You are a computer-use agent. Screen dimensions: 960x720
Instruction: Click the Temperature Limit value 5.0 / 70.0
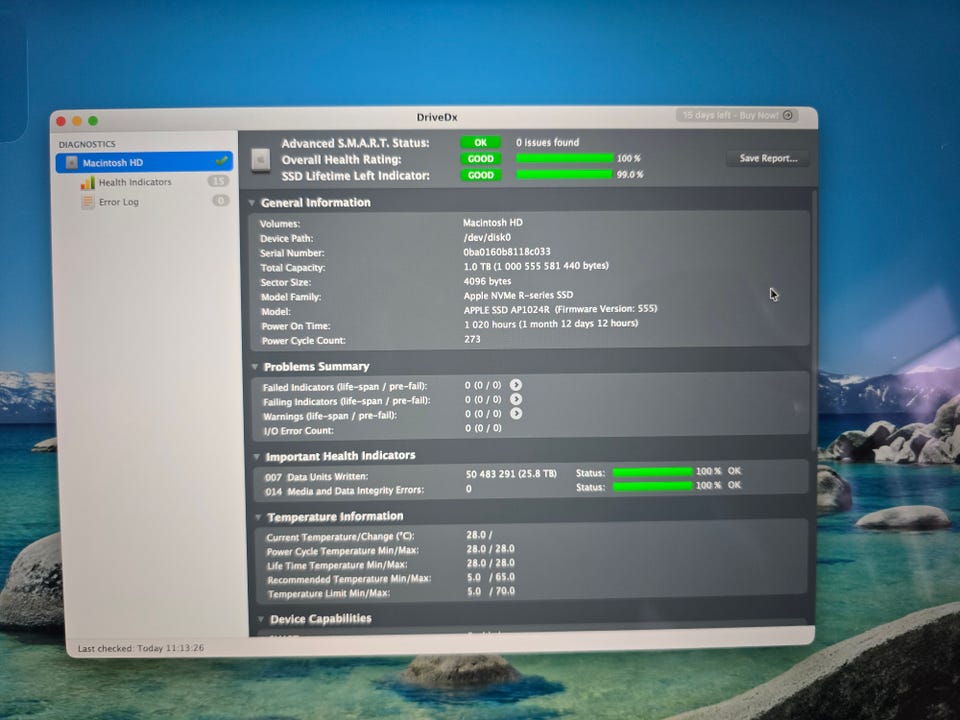[x=490, y=591]
